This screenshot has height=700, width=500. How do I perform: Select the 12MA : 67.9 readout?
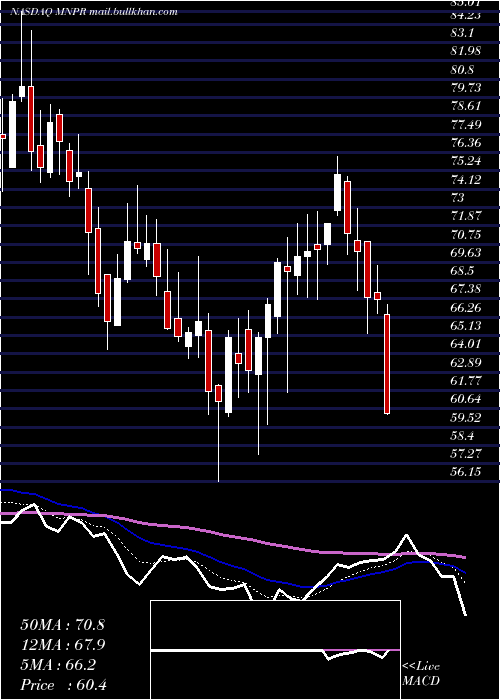62,645
